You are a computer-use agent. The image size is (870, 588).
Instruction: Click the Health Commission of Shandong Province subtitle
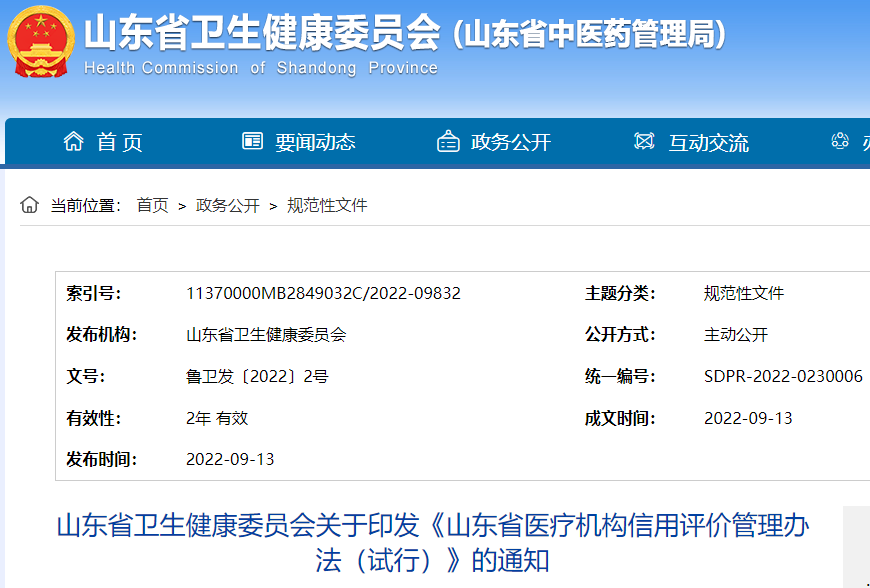point(261,68)
